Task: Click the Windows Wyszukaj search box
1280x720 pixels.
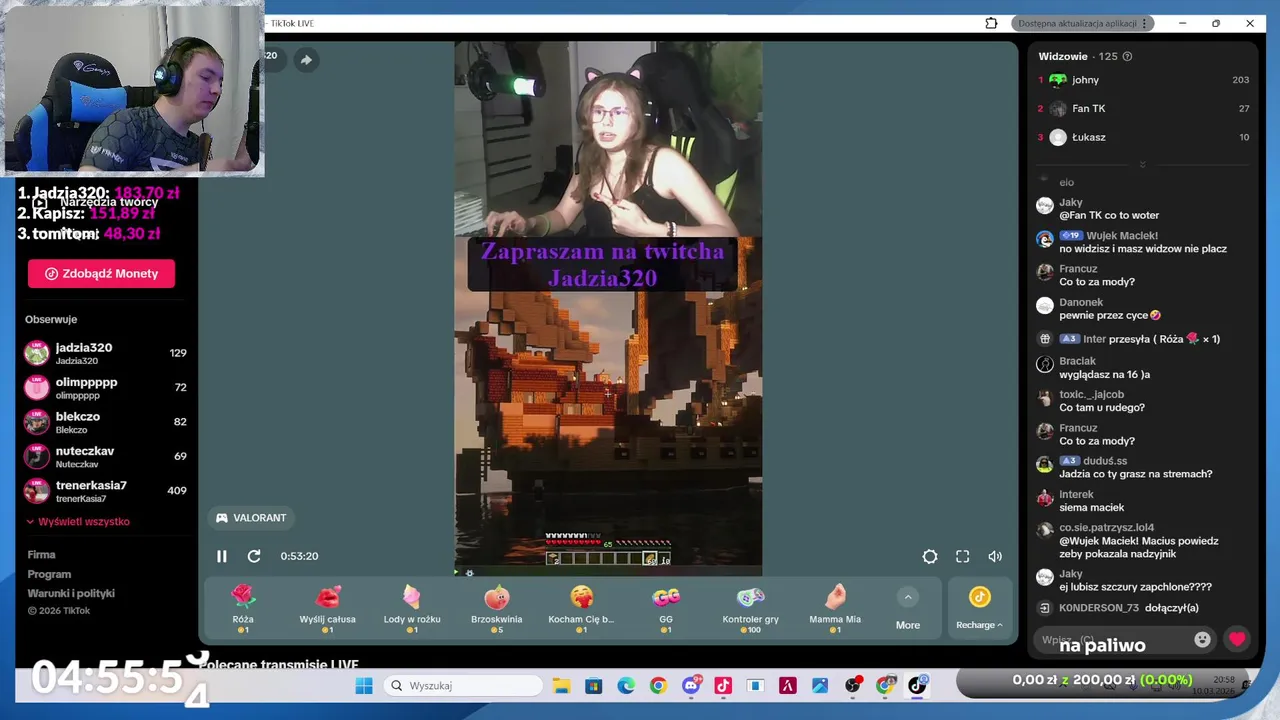Action: 463,685
